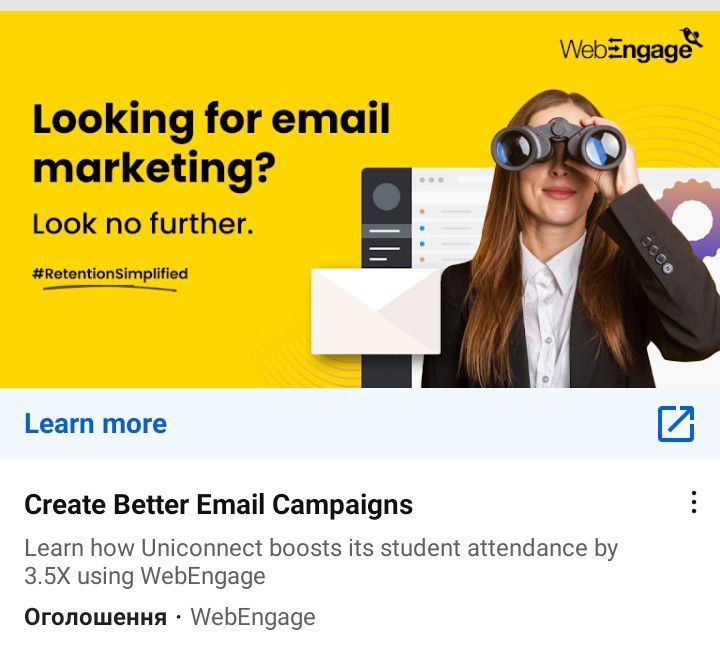The width and height of the screenshot is (720, 653).
Task: Click the Looking for email marketing headline
Action: 211,145
